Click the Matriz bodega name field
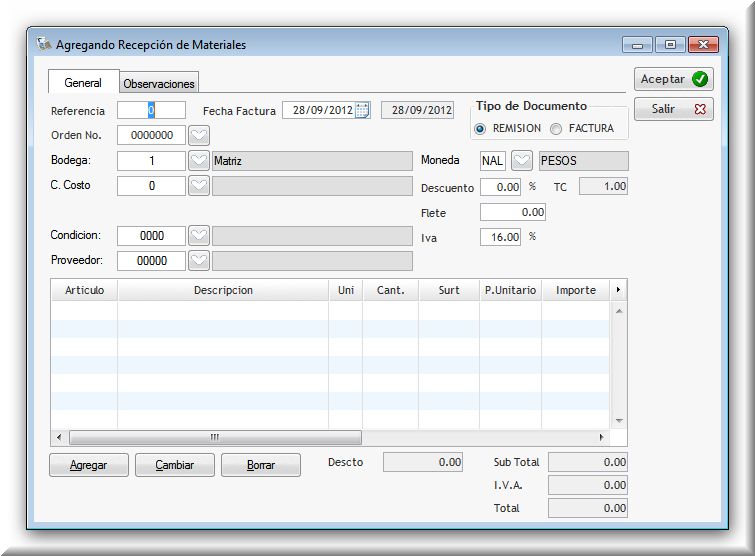Image resolution: width=755 pixels, height=556 pixels. [x=312, y=161]
